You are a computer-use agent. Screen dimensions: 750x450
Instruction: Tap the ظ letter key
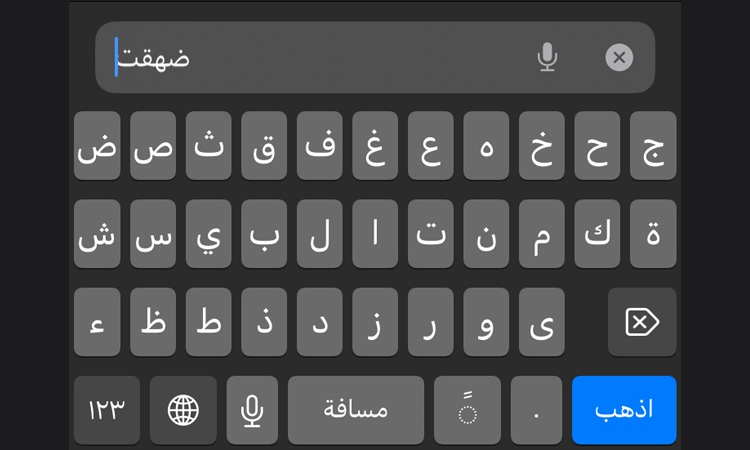(153, 322)
